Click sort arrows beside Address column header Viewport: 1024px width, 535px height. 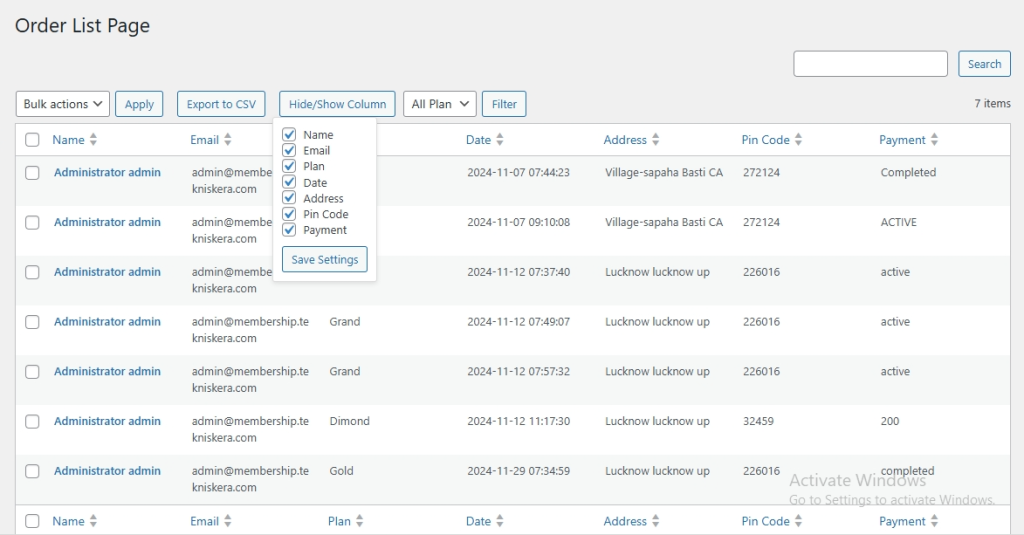pos(656,140)
